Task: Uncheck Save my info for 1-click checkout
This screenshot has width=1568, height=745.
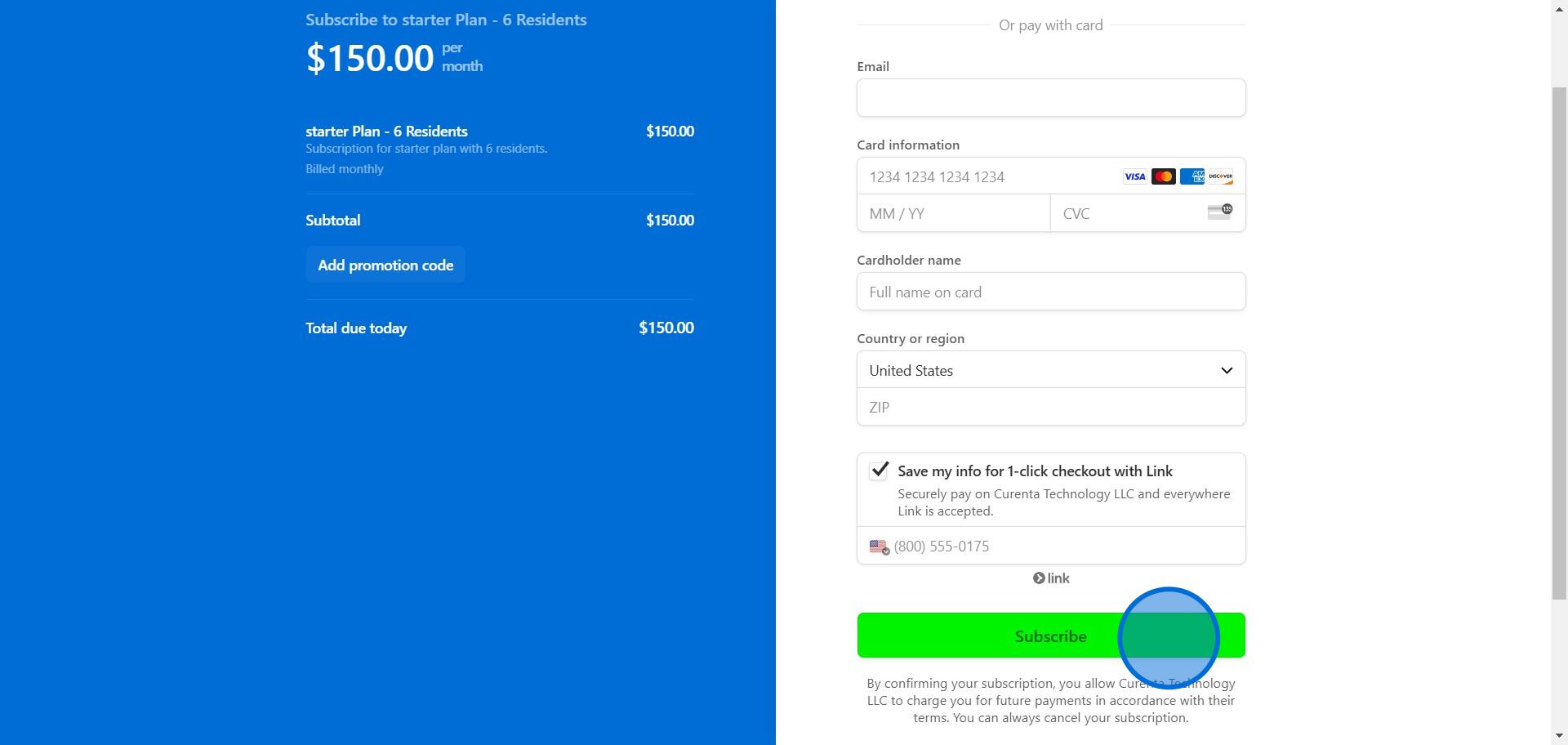Action: [879, 471]
